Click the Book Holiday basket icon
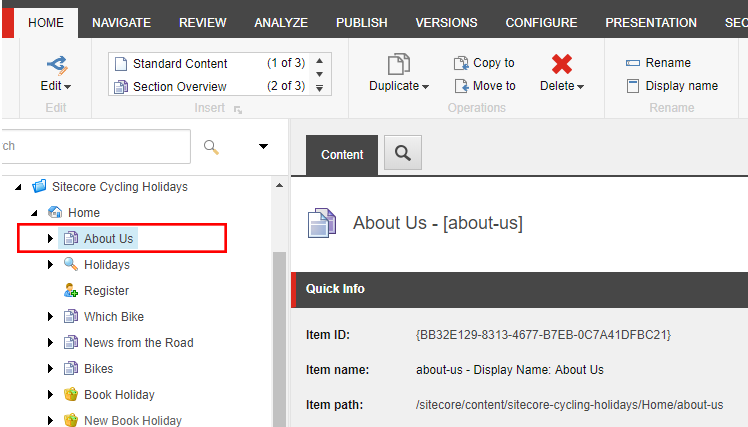The image size is (748, 427). click(x=71, y=395)
